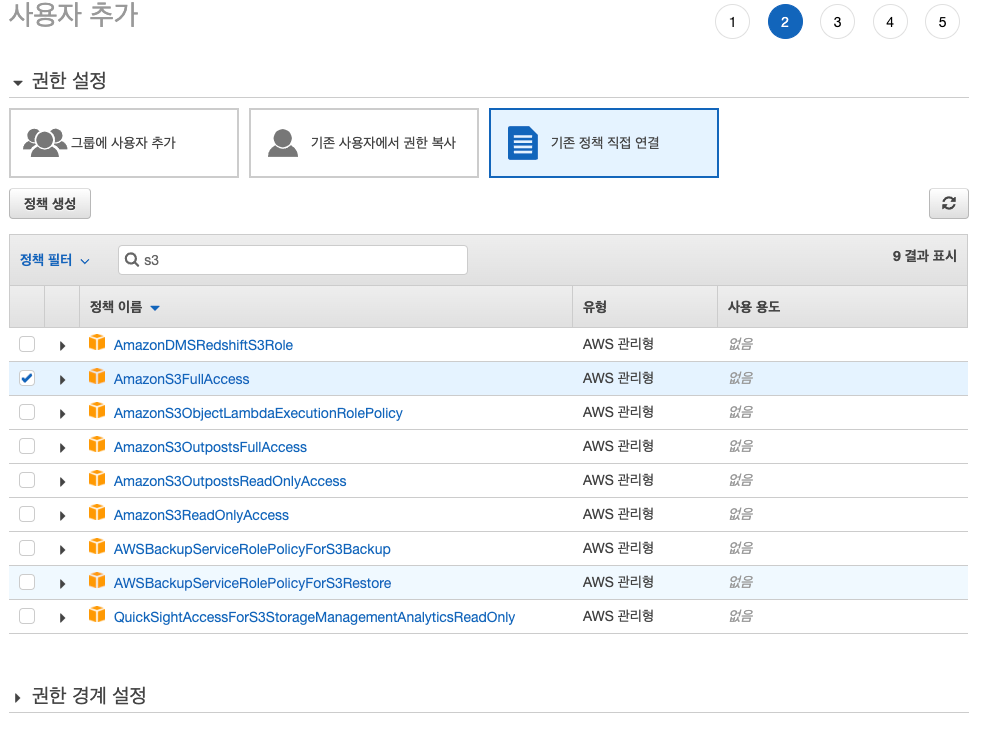Viewport: 988px width, 756px height.
Task: Click the orange box icon for AmazonS3FullAccess
Action: pyautogui.click(x=97, y=376)
